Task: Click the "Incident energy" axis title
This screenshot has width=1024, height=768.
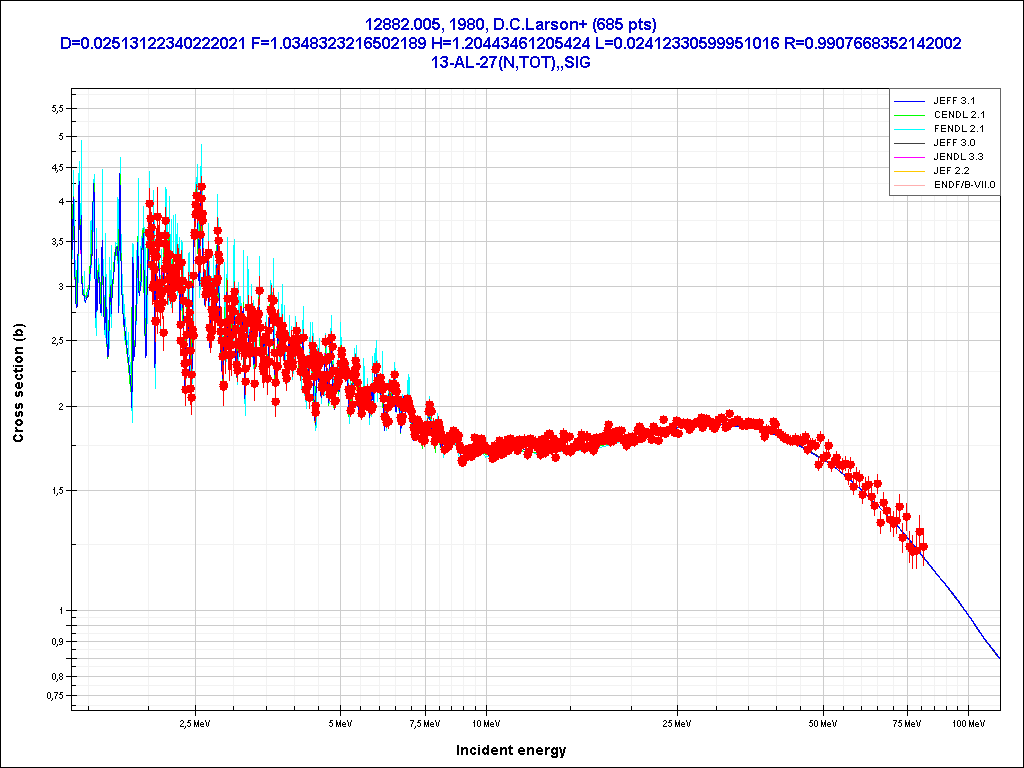Action: (x=511, y=750)
